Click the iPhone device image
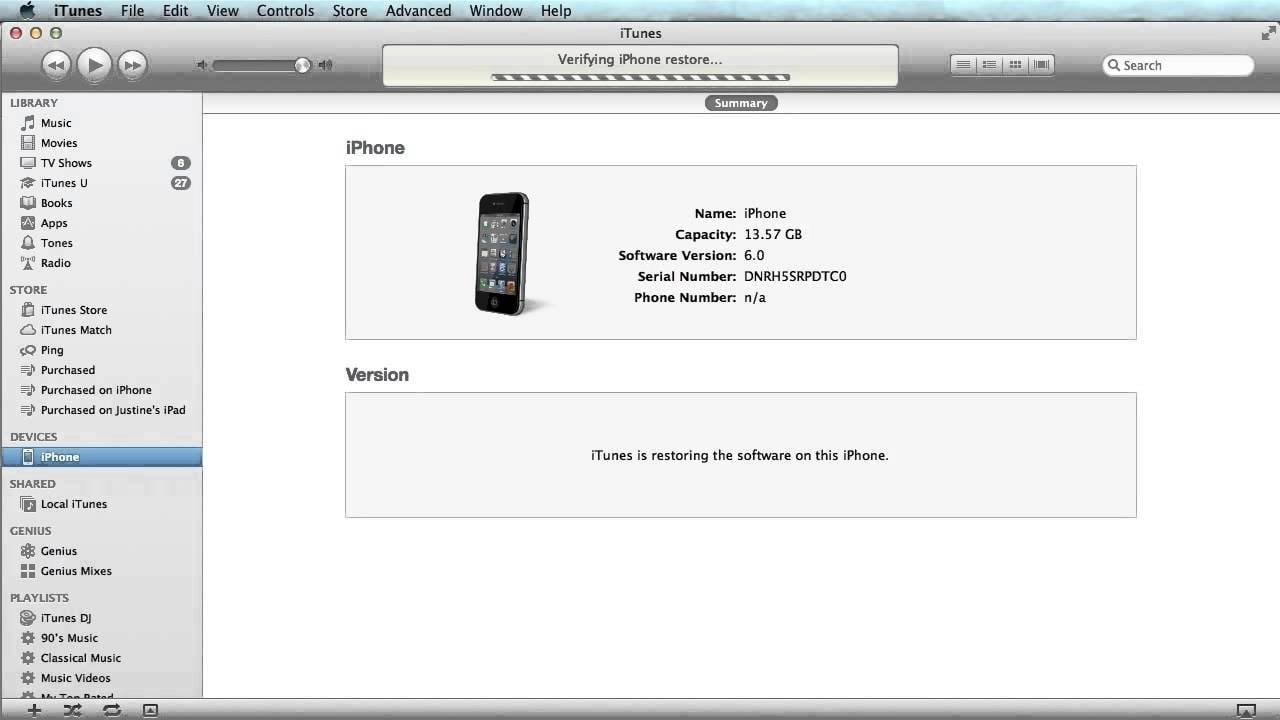 click(x=503, y=253)
